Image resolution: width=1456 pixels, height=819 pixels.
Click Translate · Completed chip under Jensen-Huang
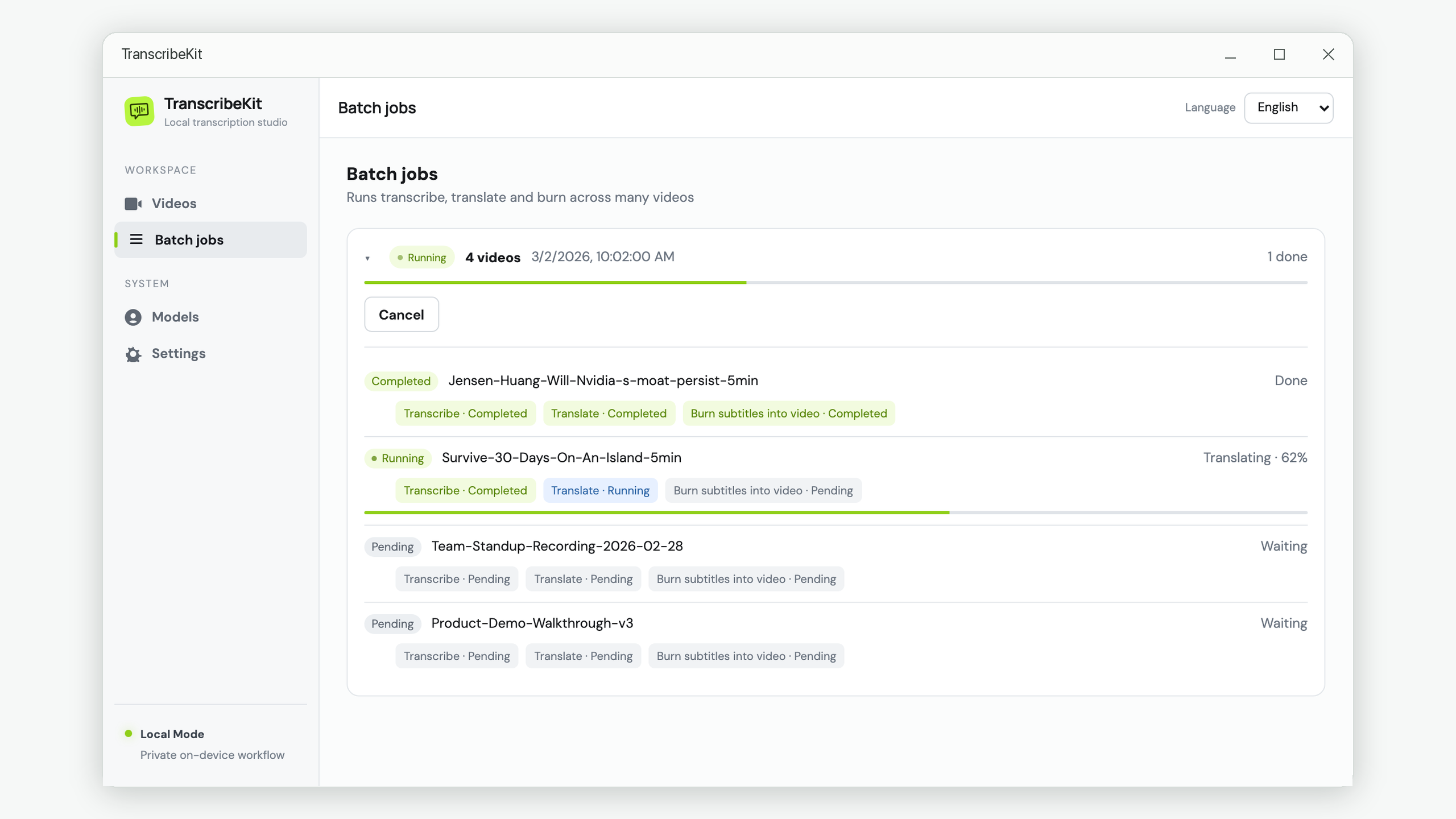[609, 413]
